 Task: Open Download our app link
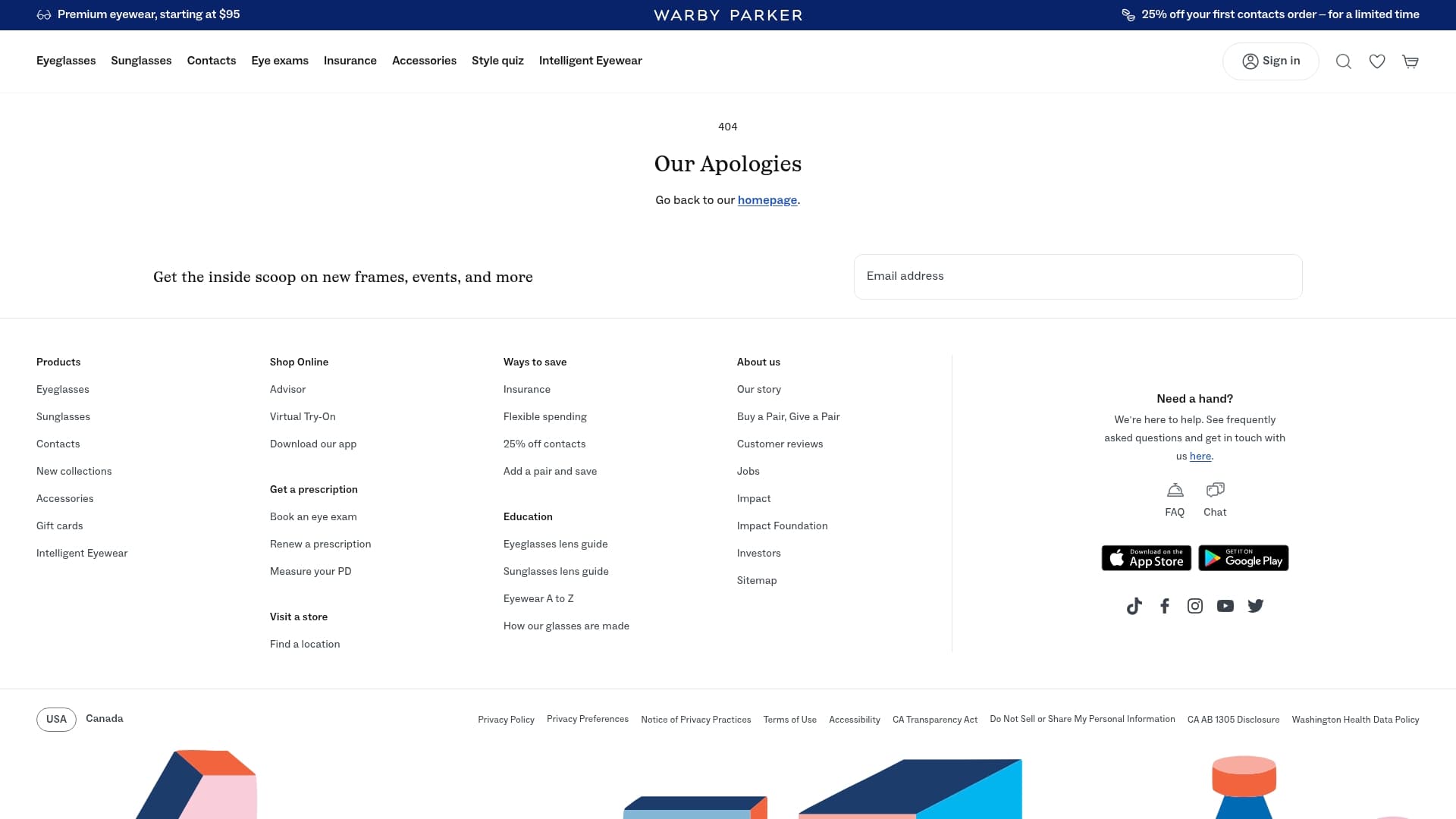point(313,444)
